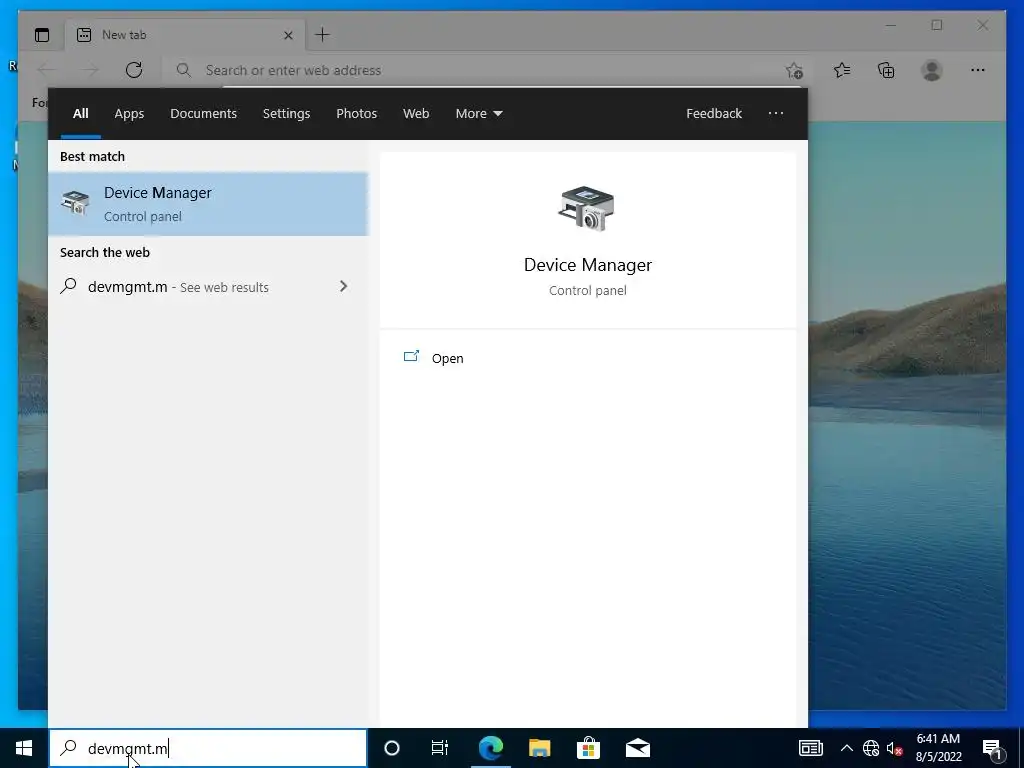
Task: Open the notification center icon
Action: (x=992, y=748)
